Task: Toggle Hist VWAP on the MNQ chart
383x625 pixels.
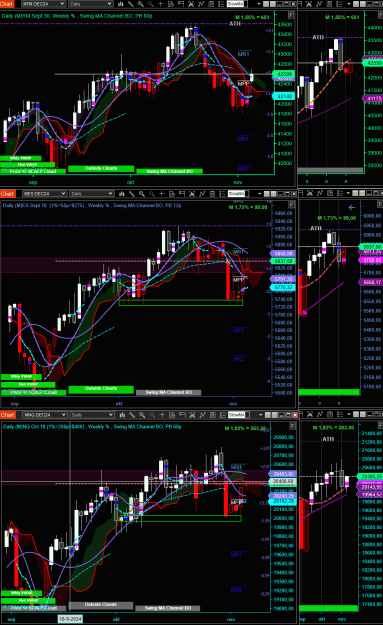Action: coord(28,601)
